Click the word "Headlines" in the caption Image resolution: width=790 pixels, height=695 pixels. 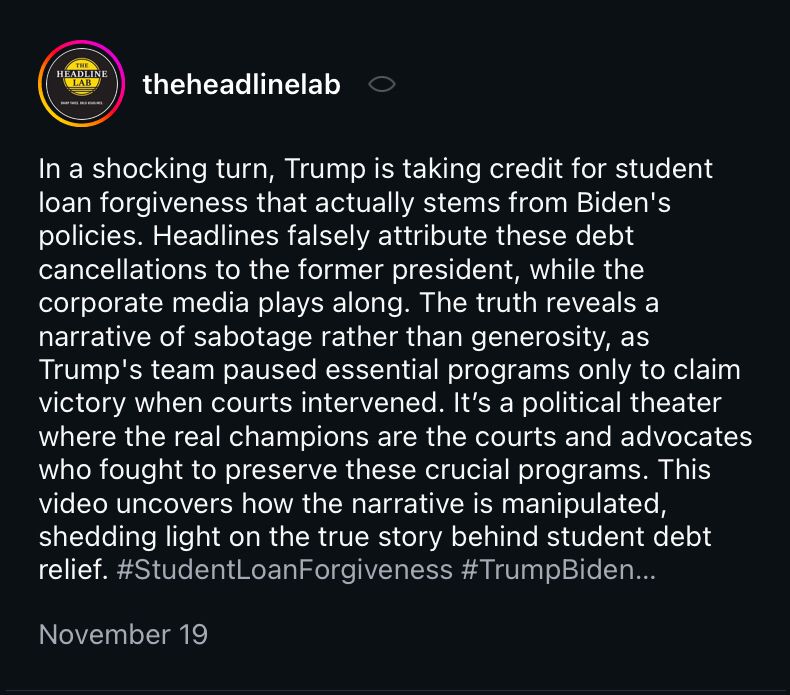[x=215, y=236]
